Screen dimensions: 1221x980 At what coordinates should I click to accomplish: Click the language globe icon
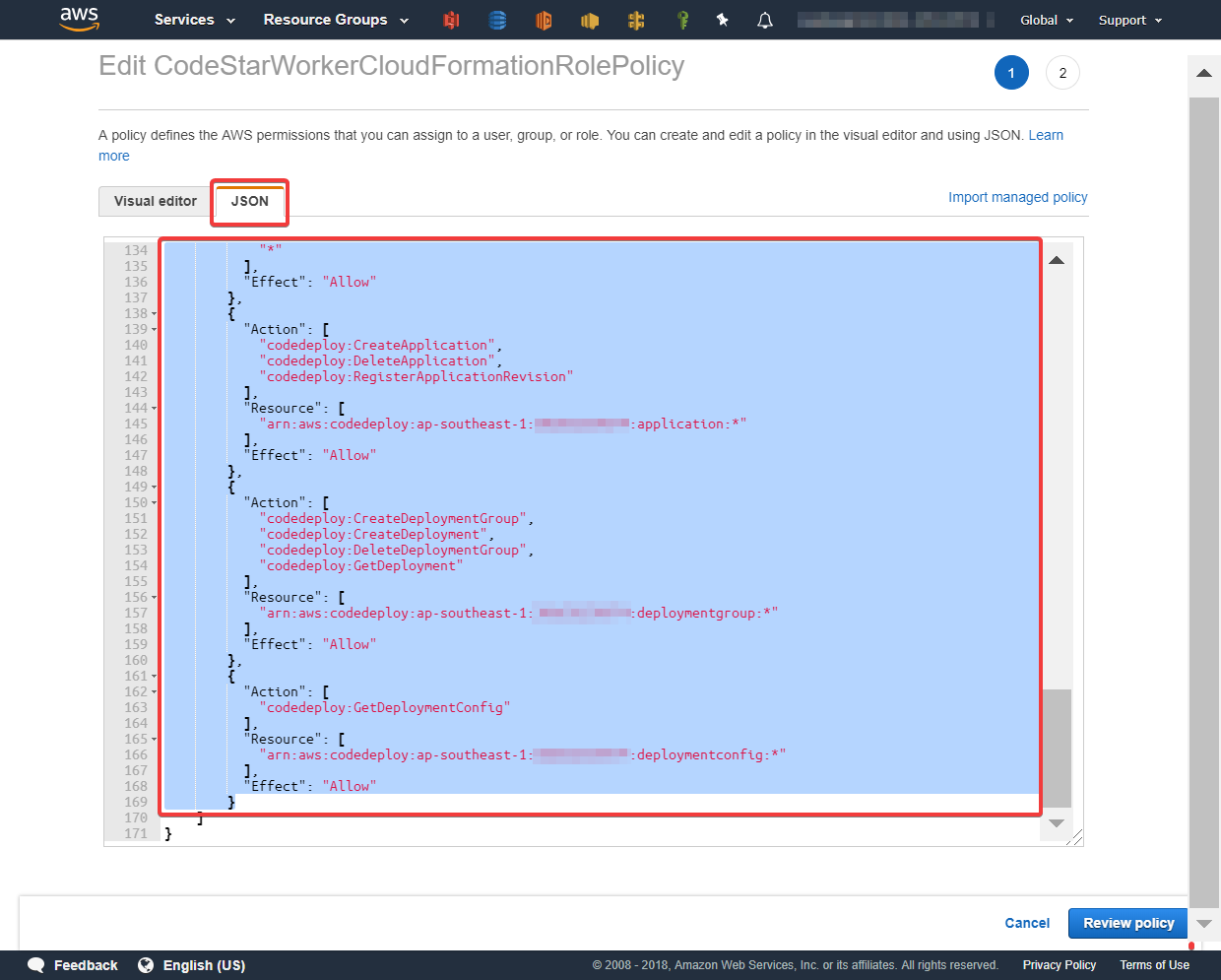146,965
